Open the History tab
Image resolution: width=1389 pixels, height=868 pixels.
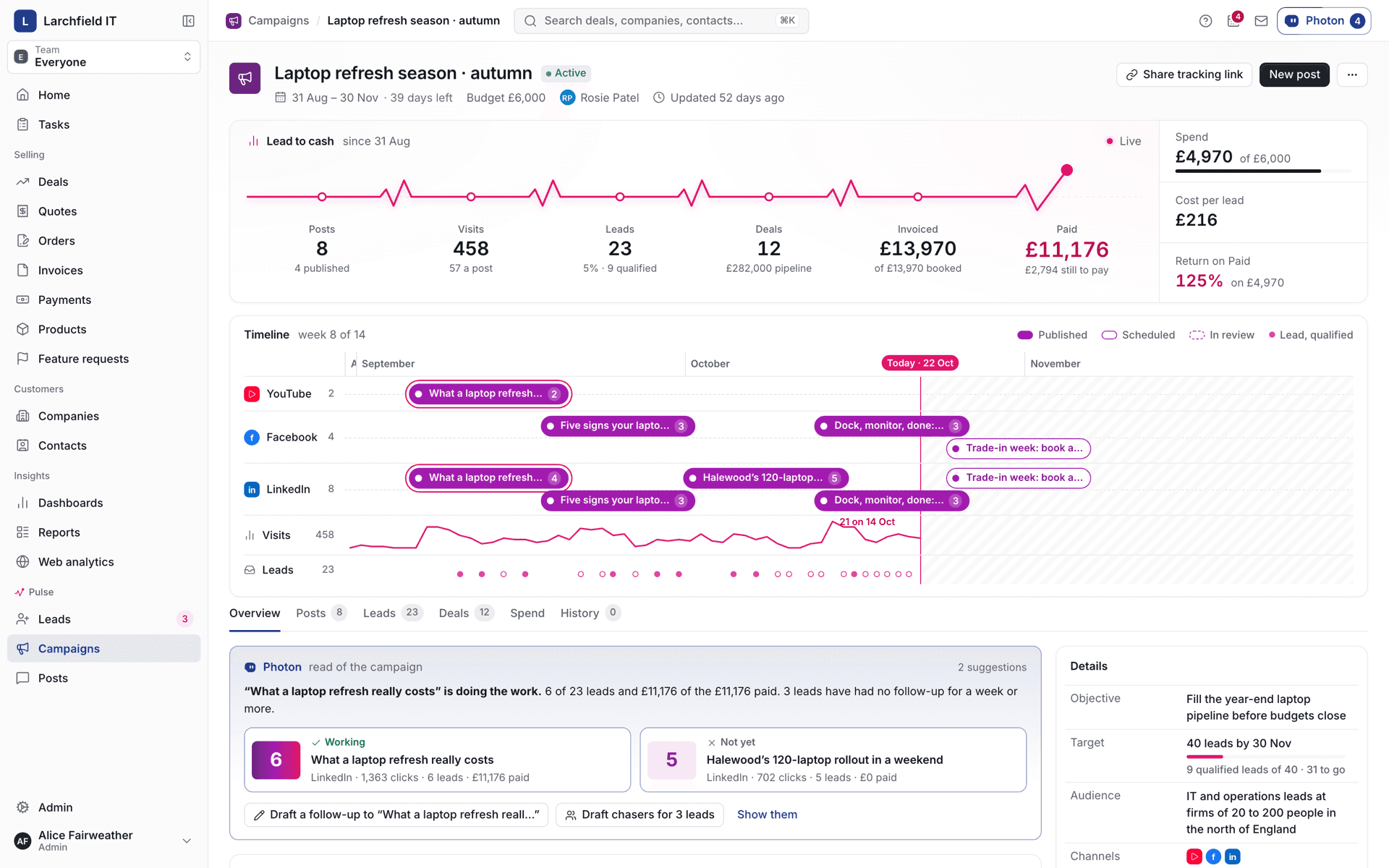[590, 613]
